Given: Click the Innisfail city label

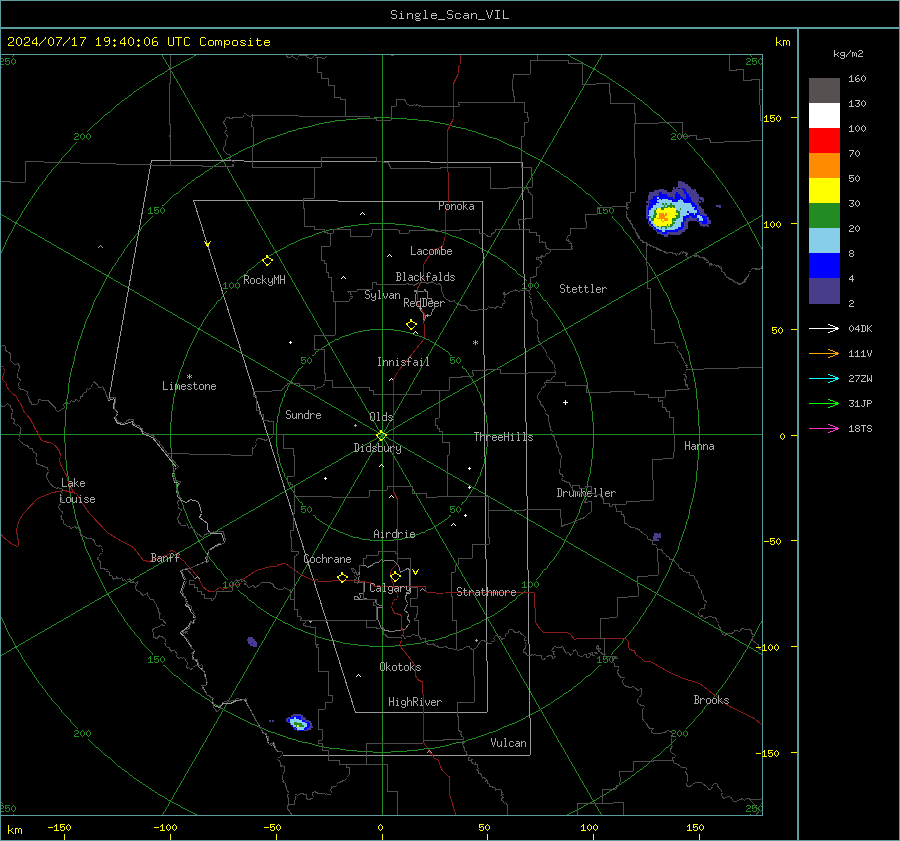Looking at the screenshot, I should pos(403,362).
